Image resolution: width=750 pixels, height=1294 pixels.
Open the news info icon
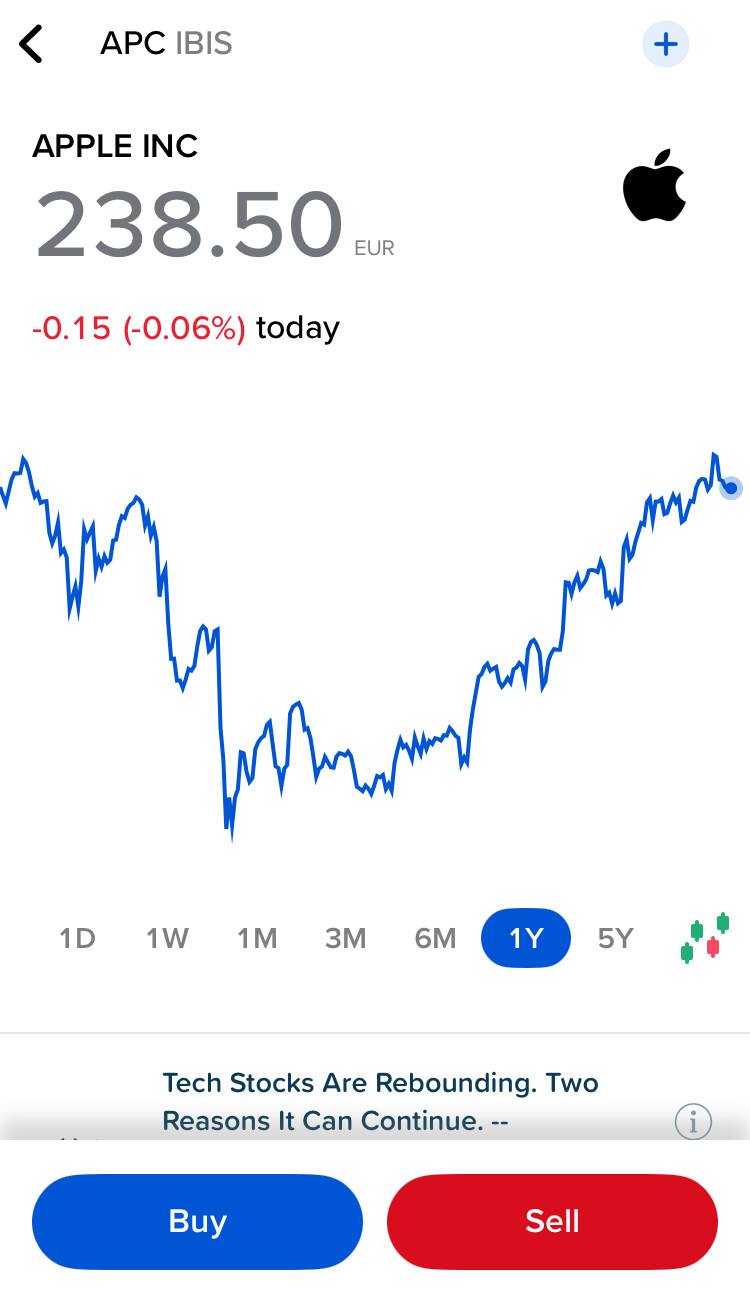tap(692, 1121)
